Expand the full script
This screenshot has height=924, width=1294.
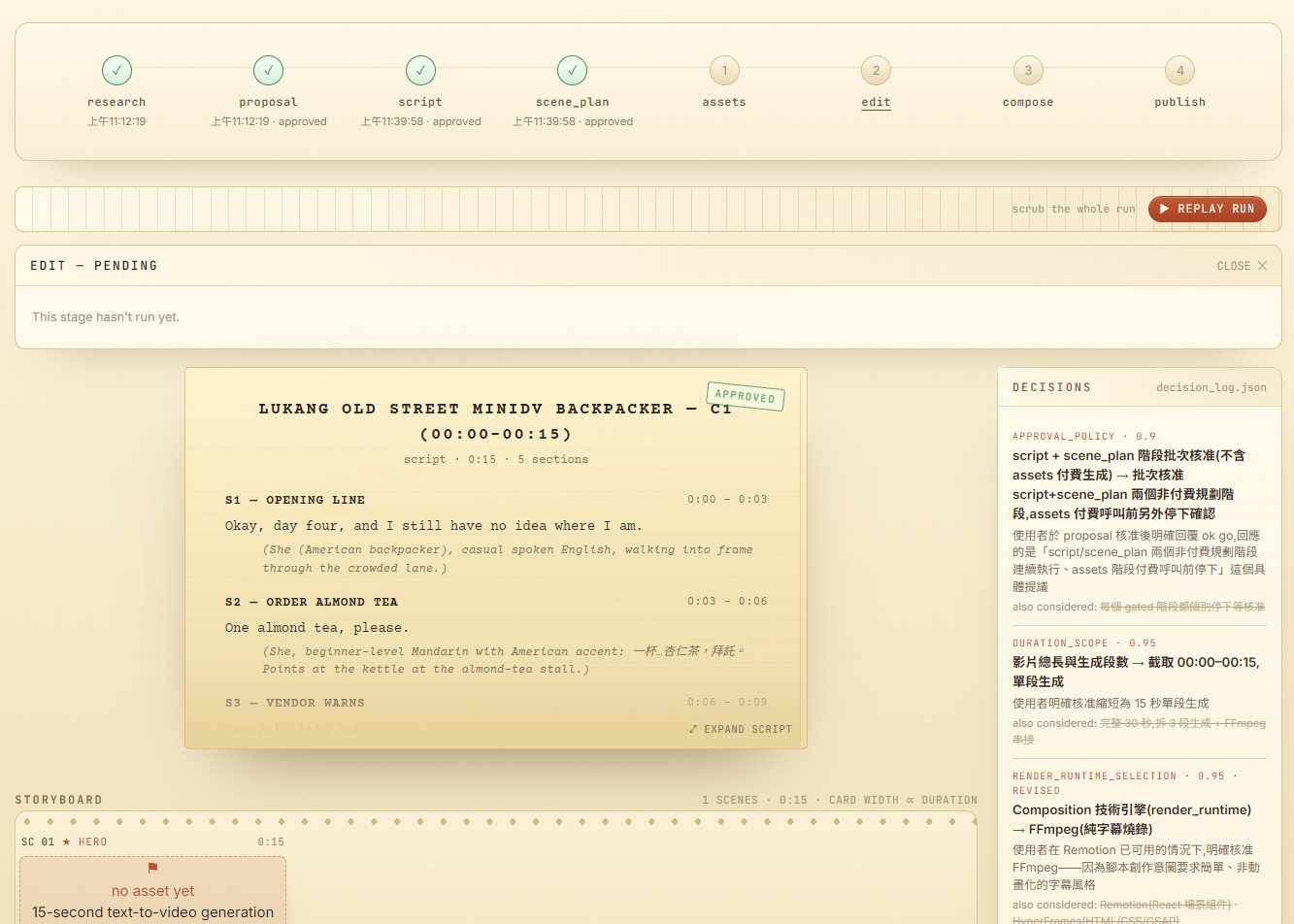tap(740, 729)
